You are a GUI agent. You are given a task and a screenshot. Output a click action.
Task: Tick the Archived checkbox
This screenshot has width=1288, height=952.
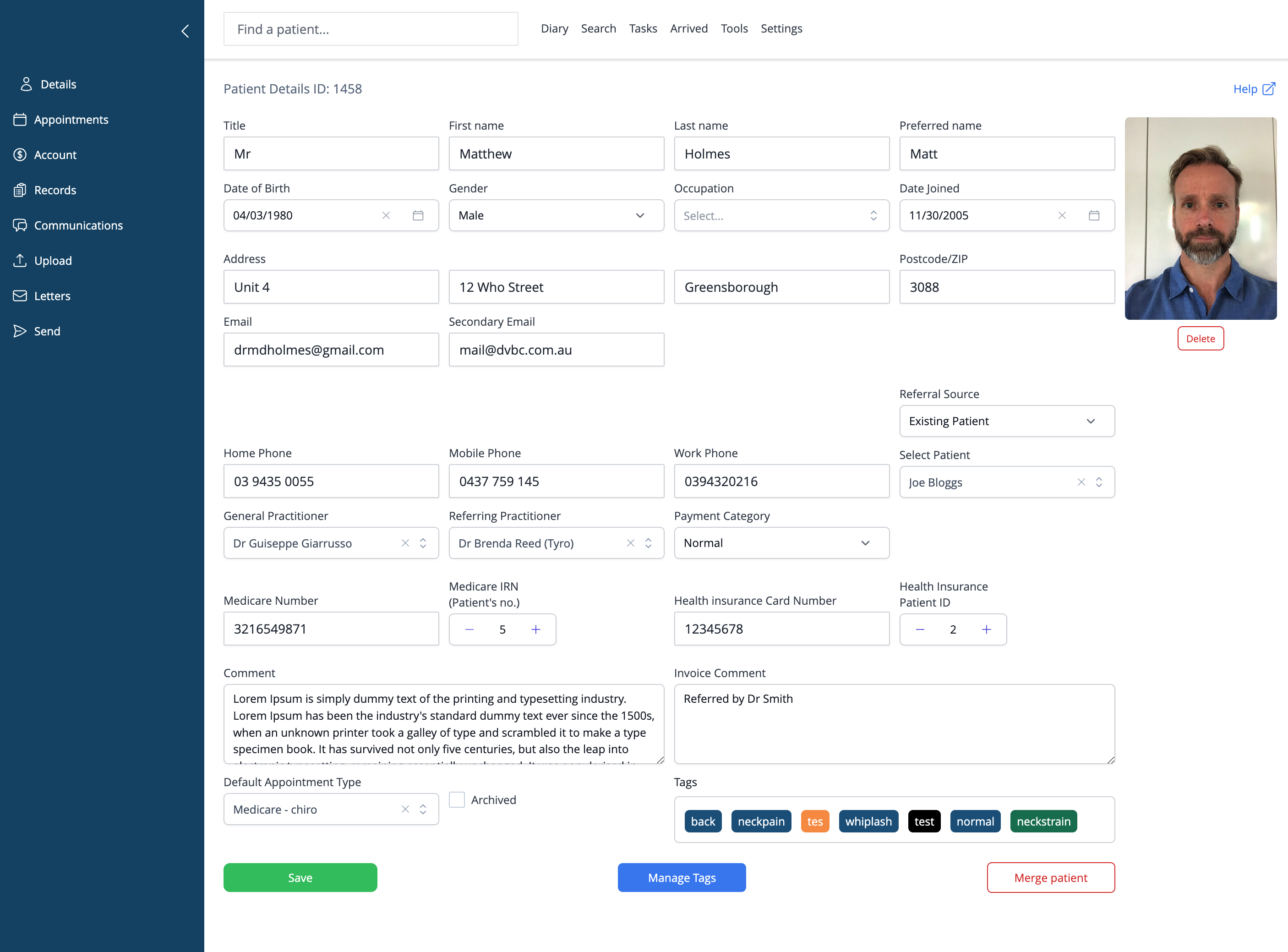[457, 800]
